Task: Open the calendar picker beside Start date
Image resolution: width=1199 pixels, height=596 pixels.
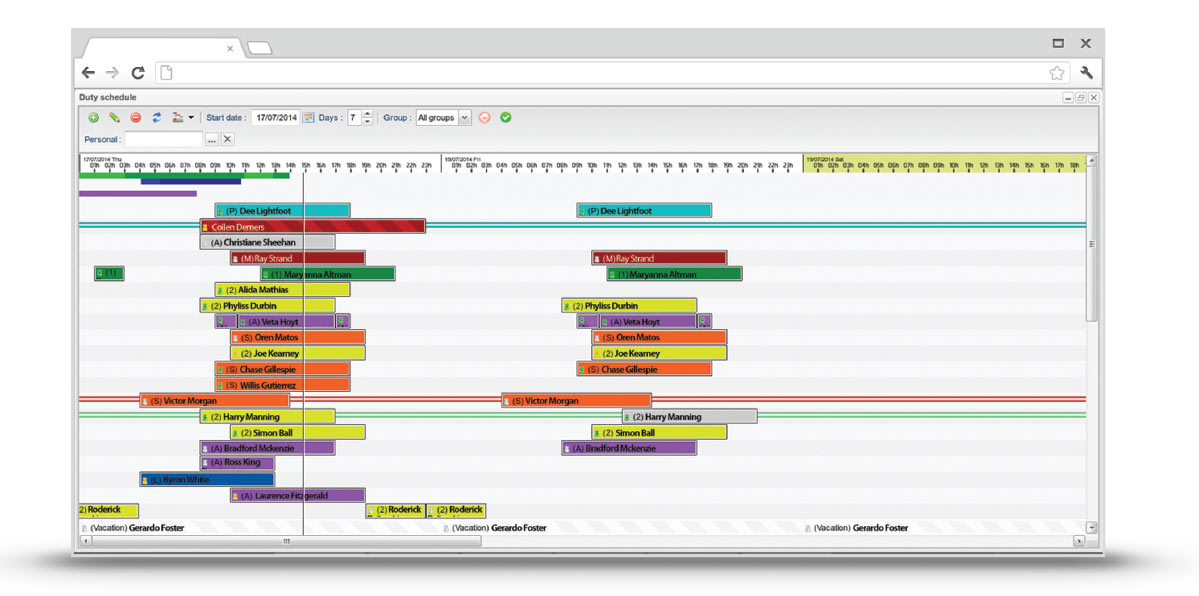Action: [308, 118]
